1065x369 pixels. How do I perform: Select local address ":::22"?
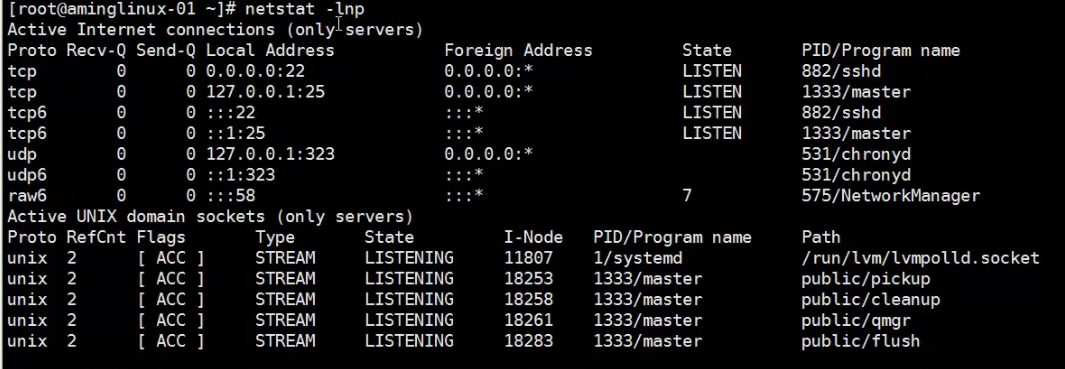point(230,113)
